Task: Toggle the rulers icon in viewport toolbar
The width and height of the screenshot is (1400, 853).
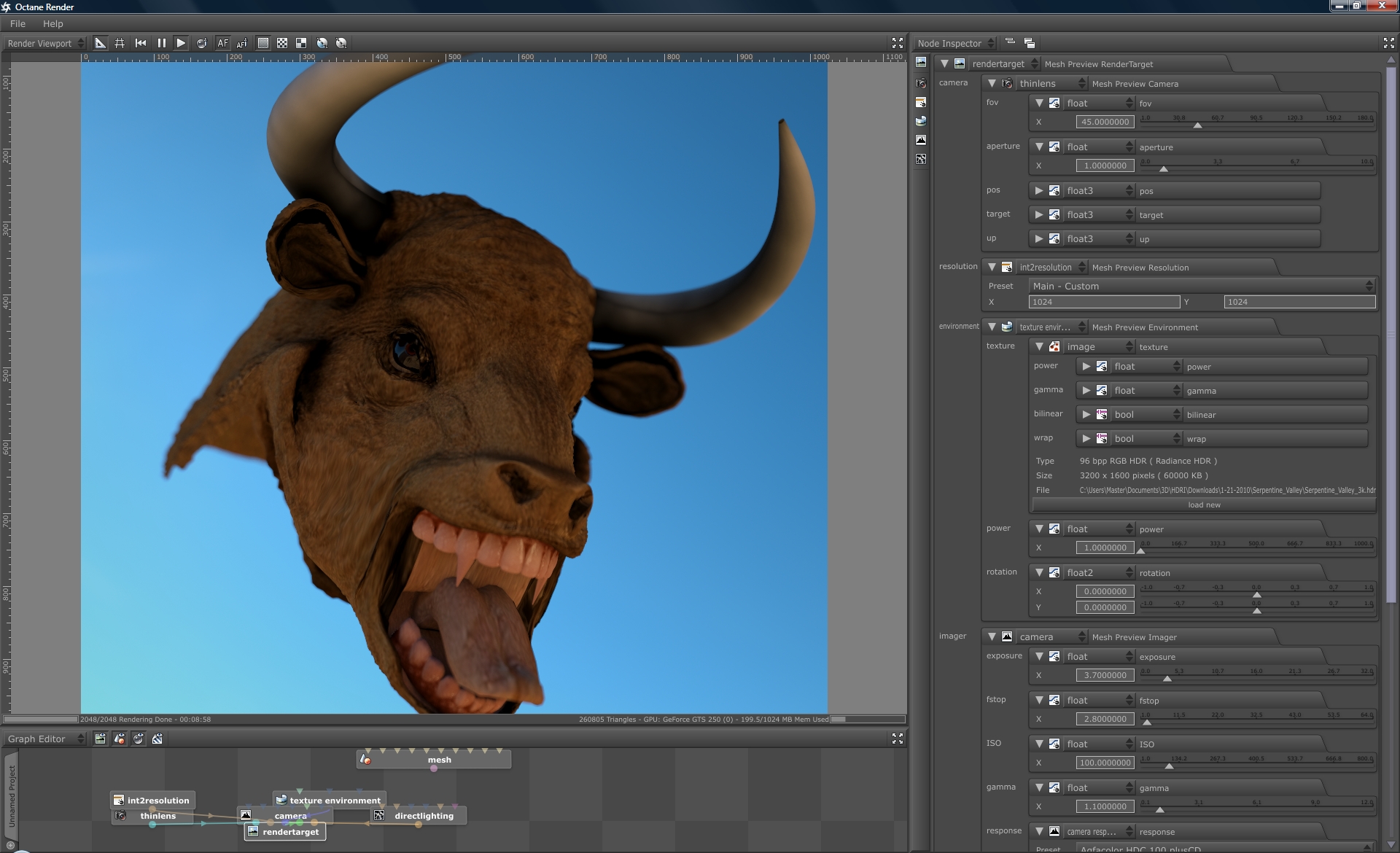Action: (101, 44)
